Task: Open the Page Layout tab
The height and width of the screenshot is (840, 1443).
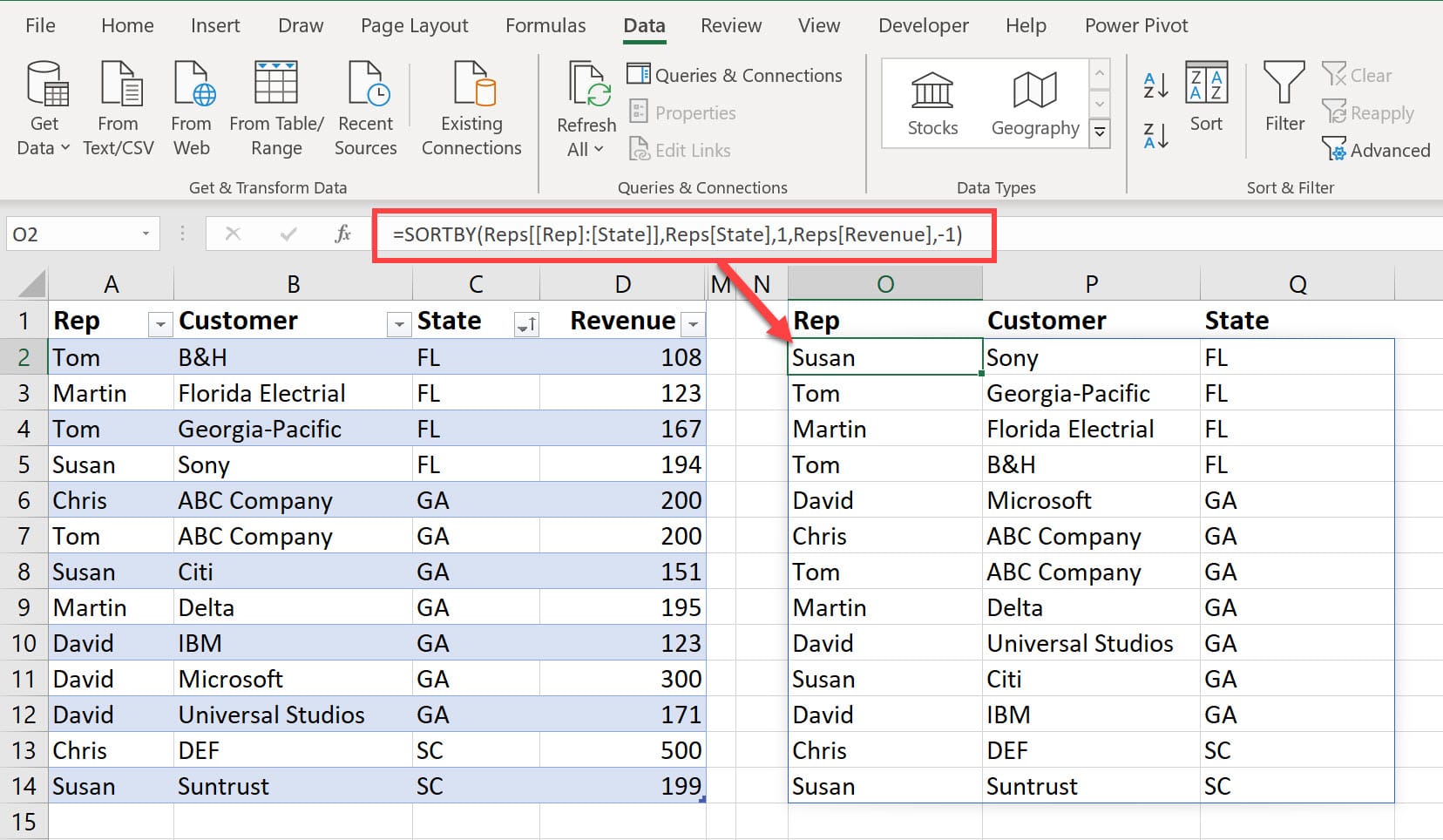Action: (414, 25)
